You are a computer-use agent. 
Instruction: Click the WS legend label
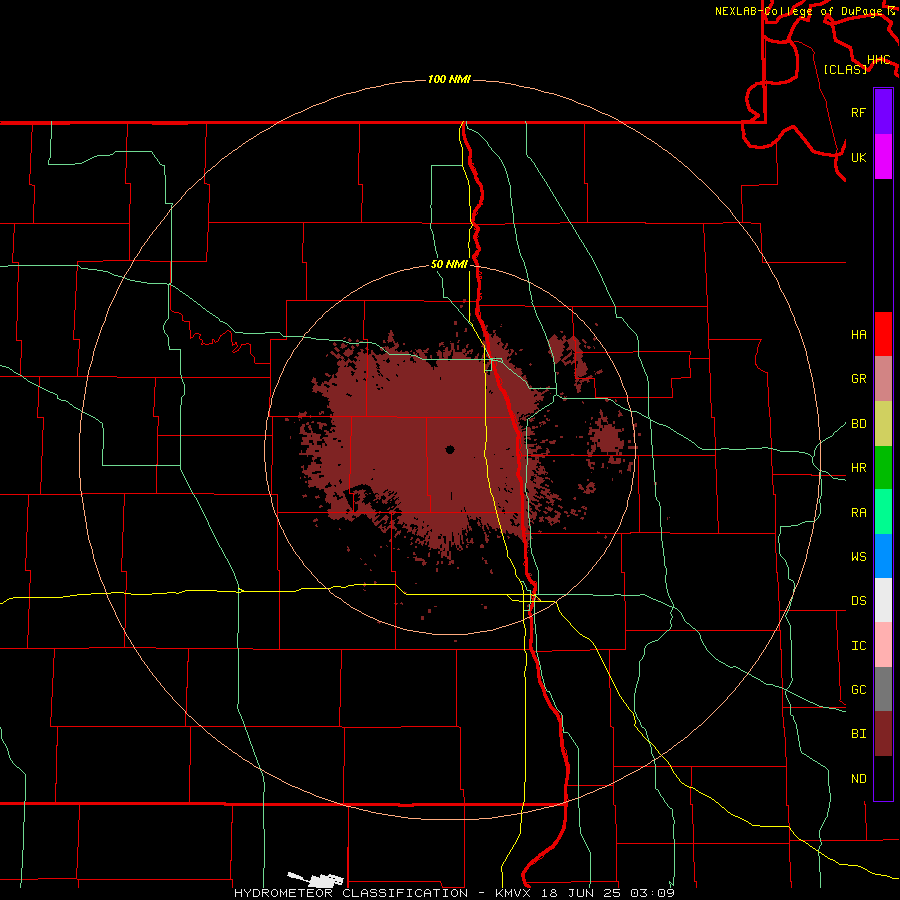(859, 556)
